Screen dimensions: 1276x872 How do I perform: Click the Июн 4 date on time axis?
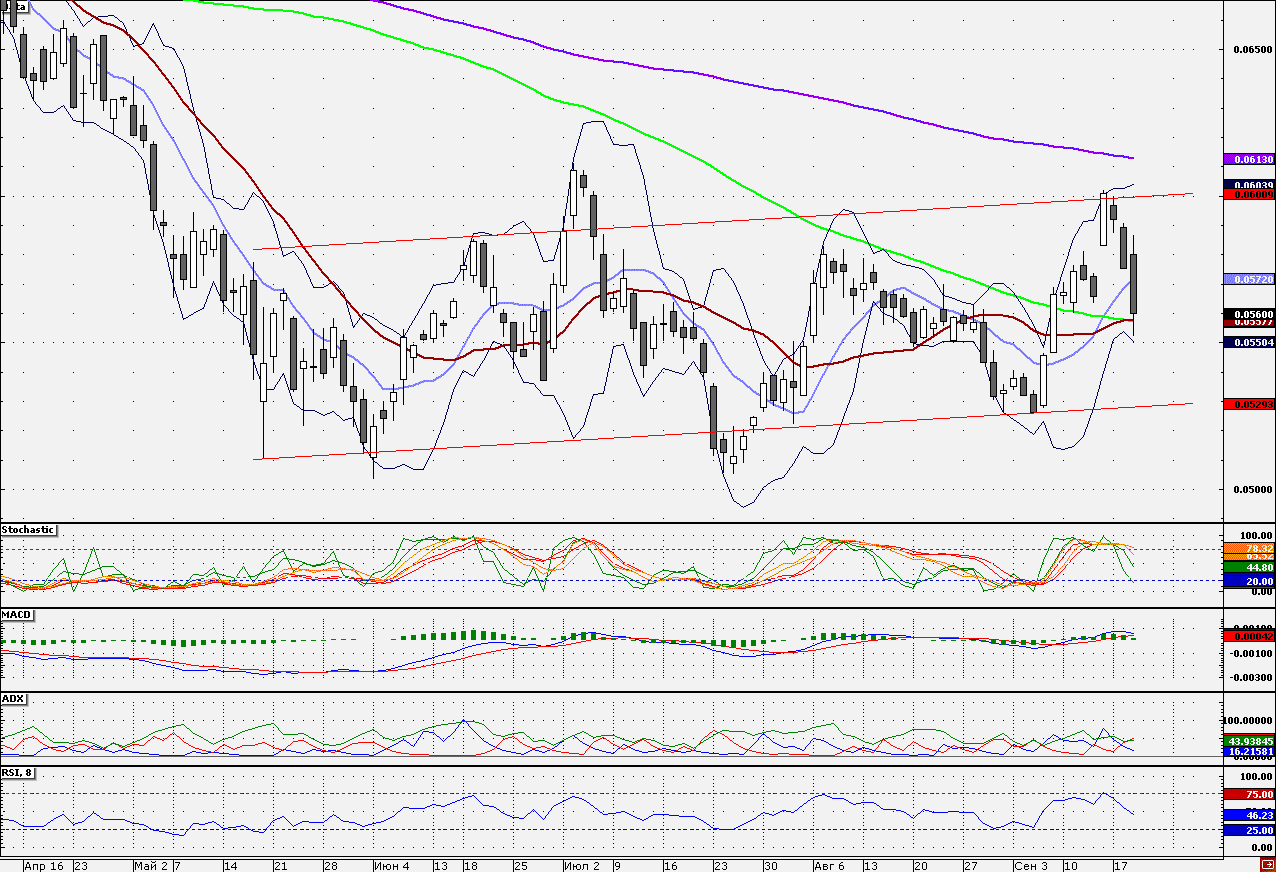tap(390, 864)
